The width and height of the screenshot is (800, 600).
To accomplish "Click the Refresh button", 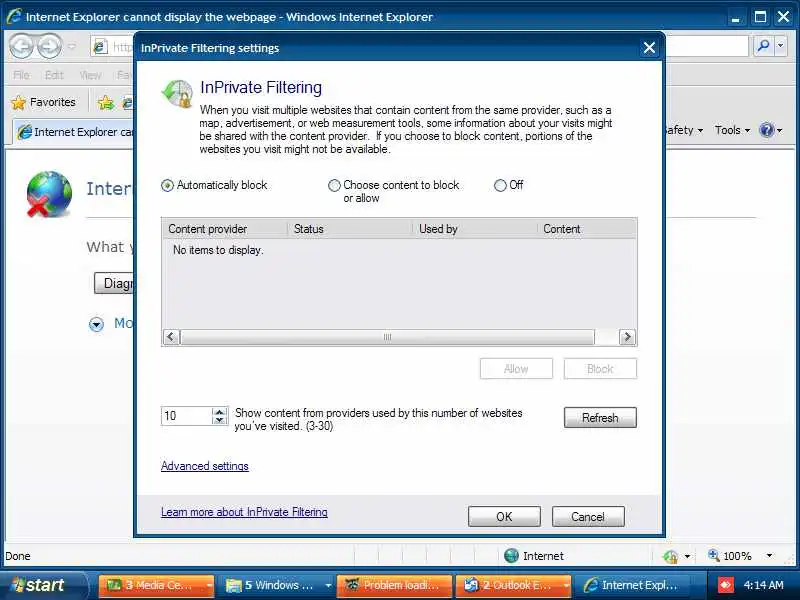I will click(x=600, y=418).
